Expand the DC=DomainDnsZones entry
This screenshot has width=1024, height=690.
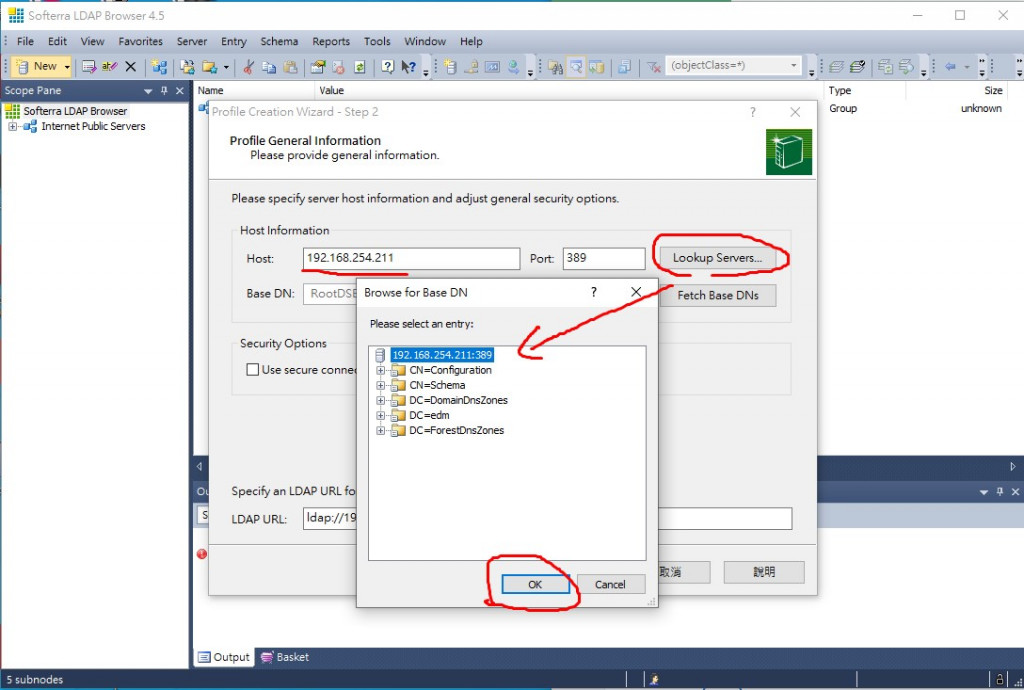(x=381, y=400)
